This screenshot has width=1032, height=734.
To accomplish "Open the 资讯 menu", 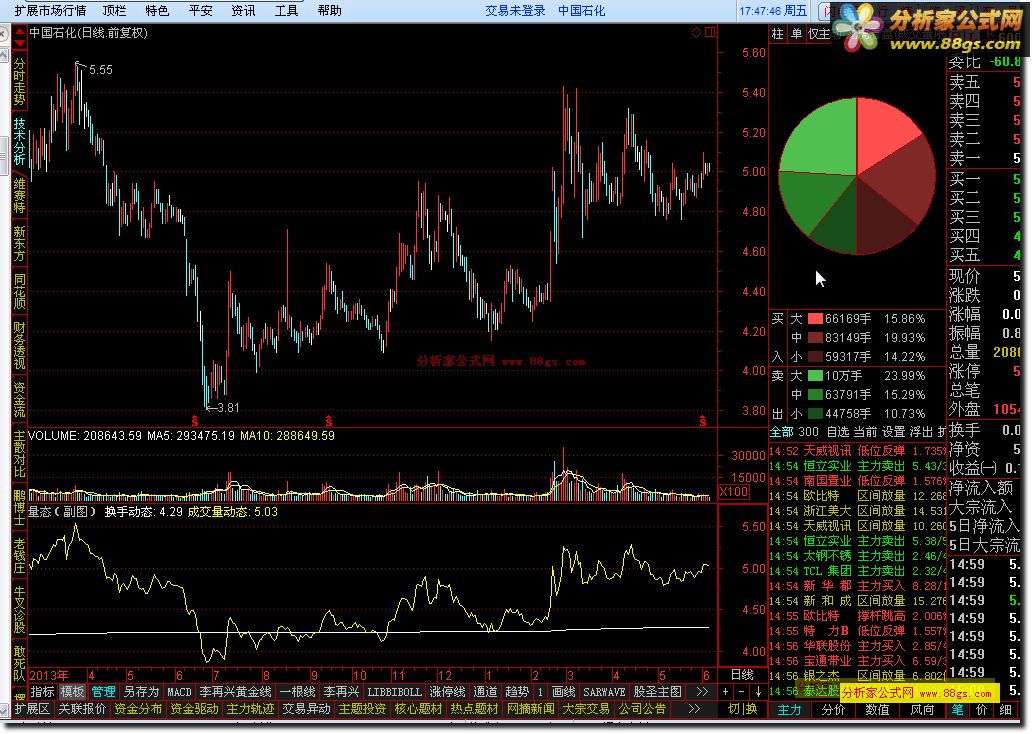I will tap(243, 11).
